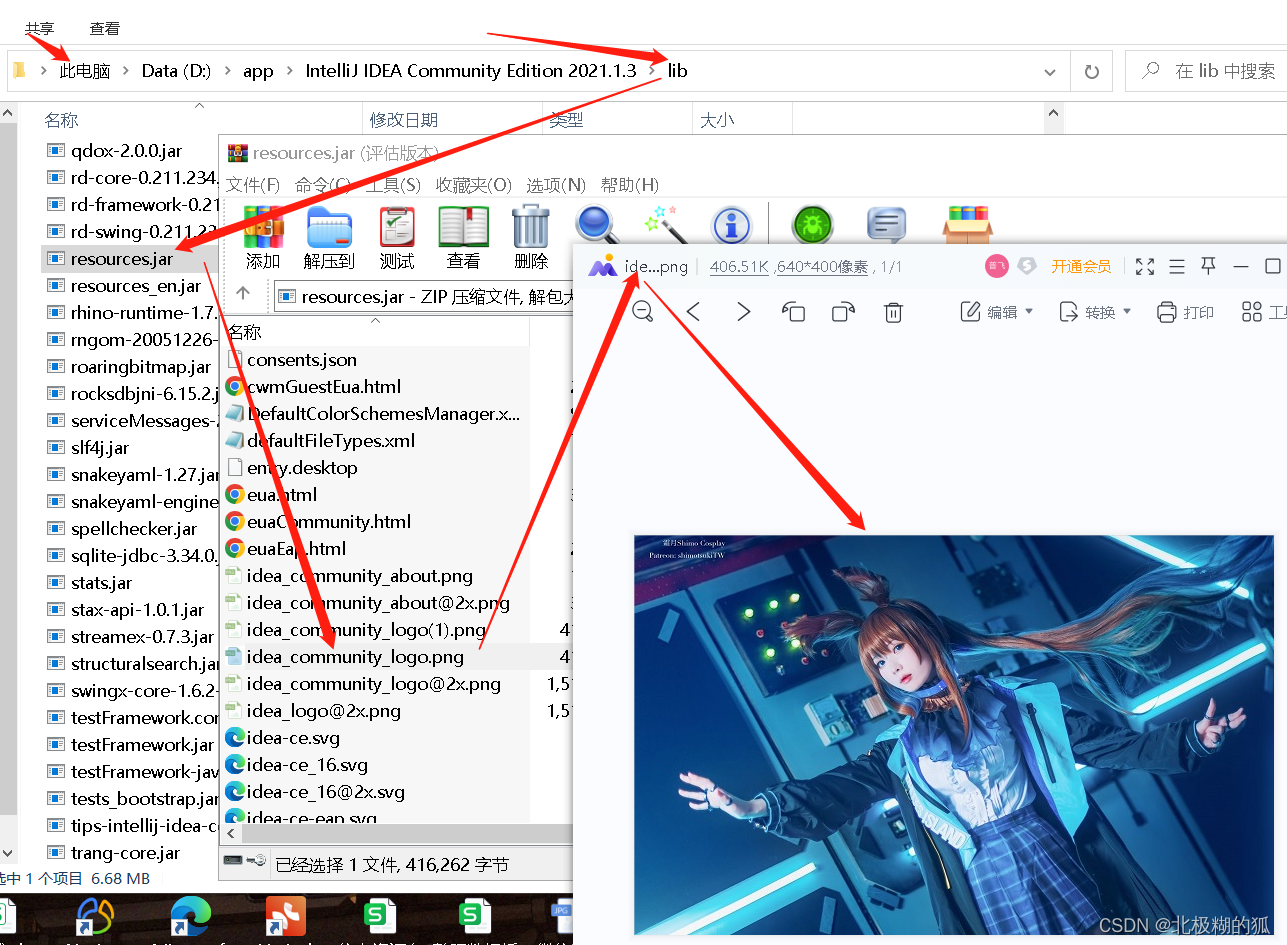1287x945 pixels.
Task: Rotate image counterclockwise in viewer
Action: coord(794,312)
